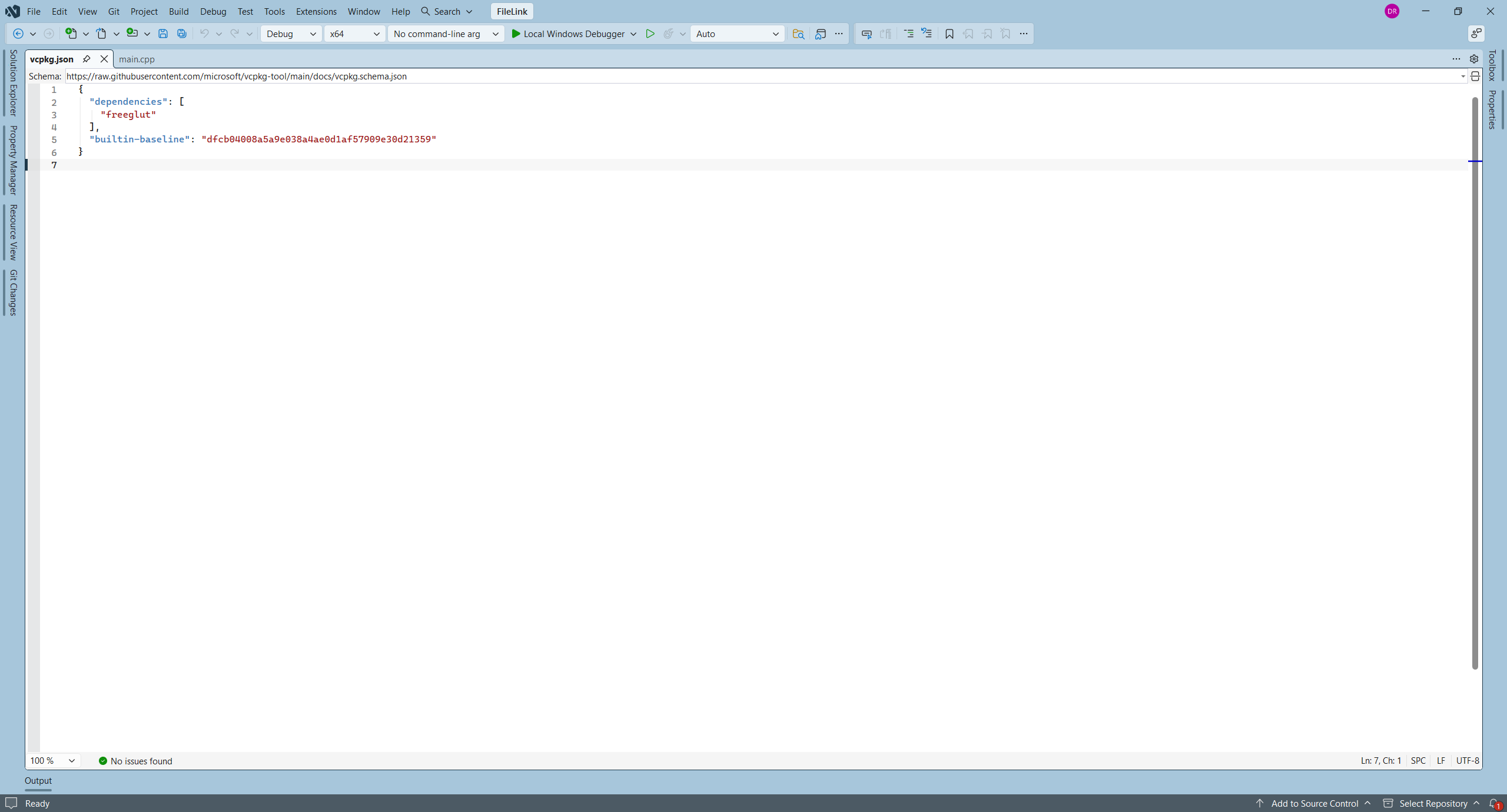Close the vcpkg.json tab
Image resolution: width=1507 pixels, height=812 pixels.
(x=104, y=59)
